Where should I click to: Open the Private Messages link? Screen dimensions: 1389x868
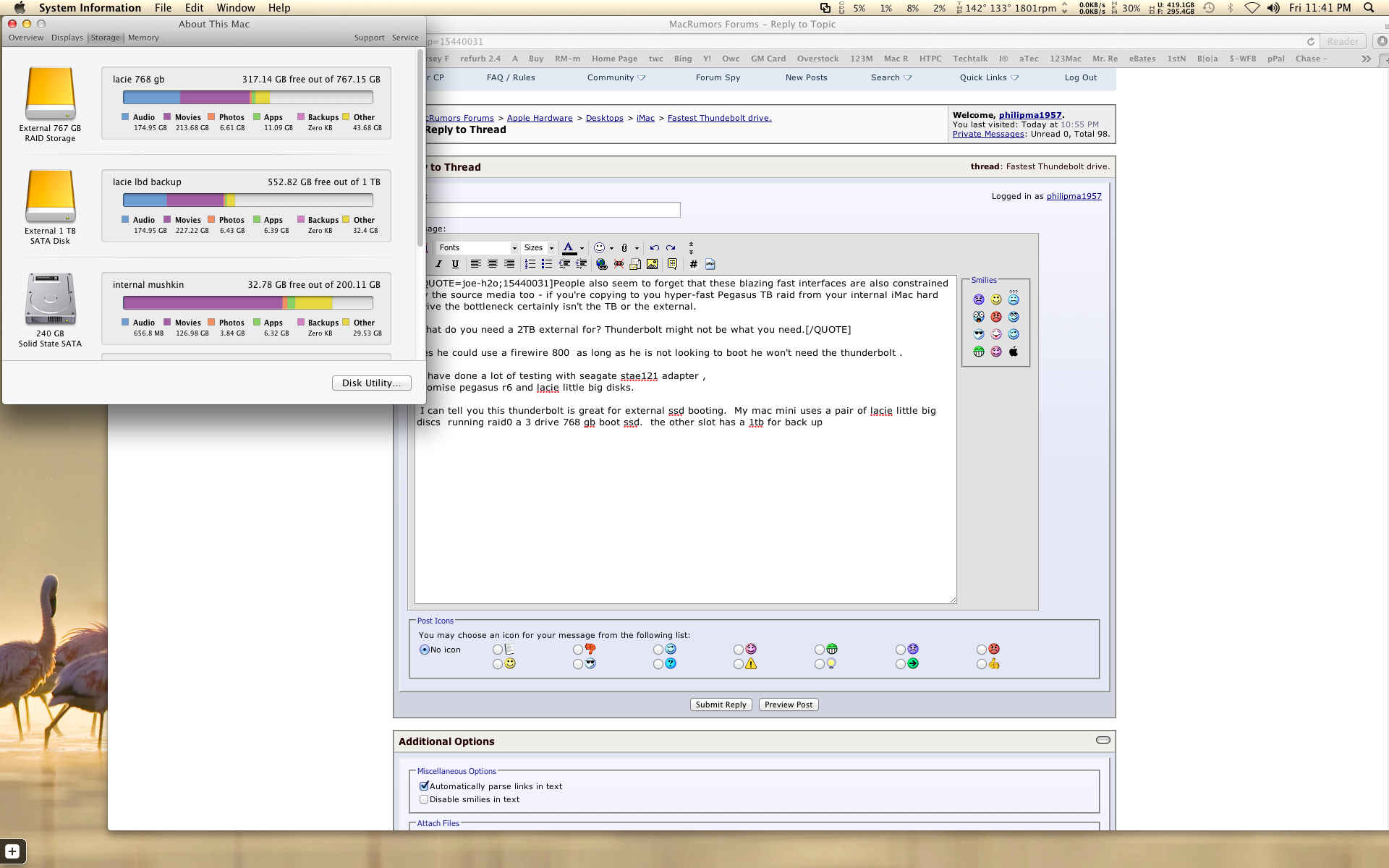988,134
